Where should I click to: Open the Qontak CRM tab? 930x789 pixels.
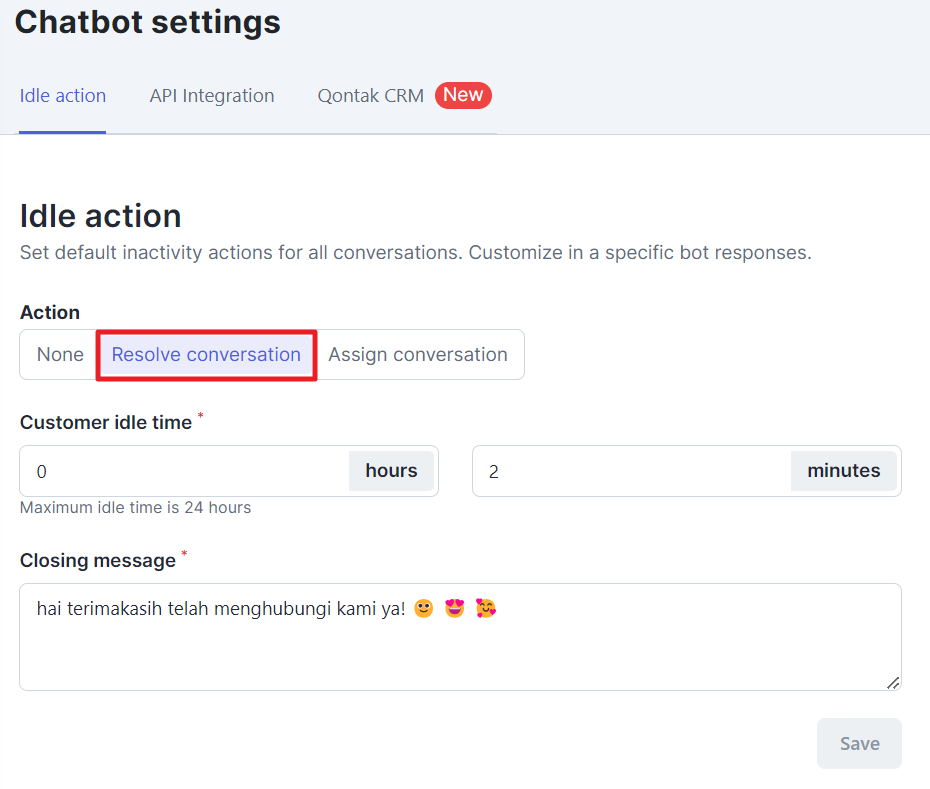[x=371, y=96]
